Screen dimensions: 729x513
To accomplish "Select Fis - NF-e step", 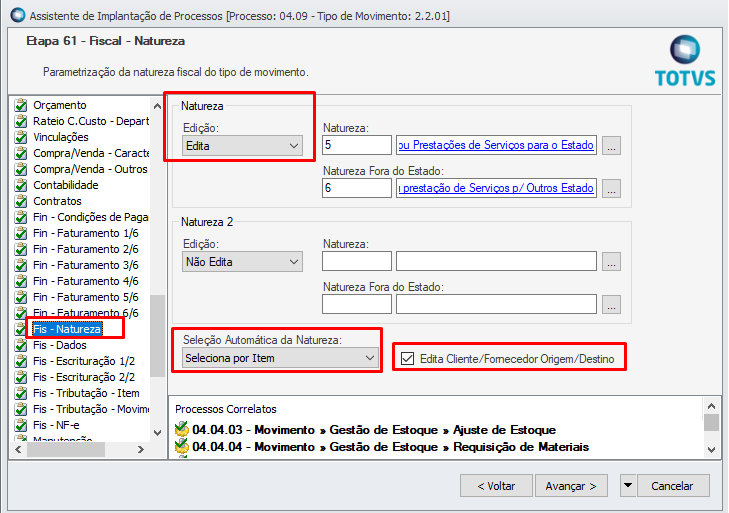I will click(56, 425).
